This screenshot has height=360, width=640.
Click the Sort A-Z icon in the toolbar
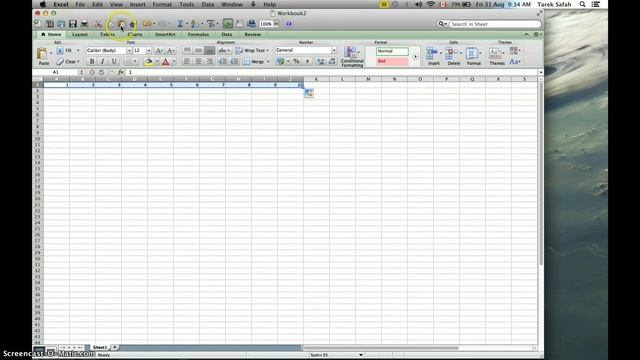tap(195, 24)
